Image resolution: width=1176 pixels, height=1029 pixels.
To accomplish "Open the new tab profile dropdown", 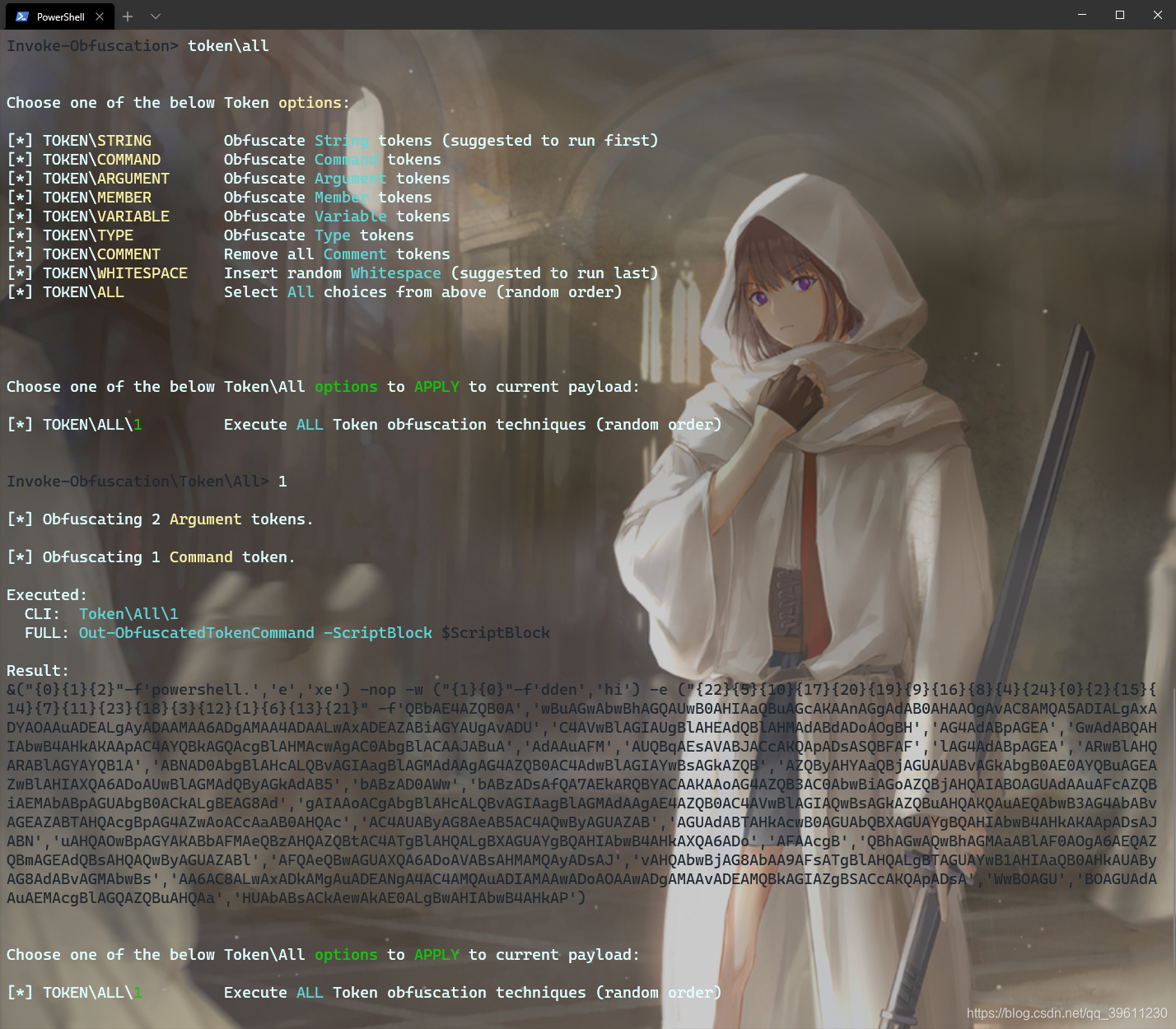I will [156, 16].
